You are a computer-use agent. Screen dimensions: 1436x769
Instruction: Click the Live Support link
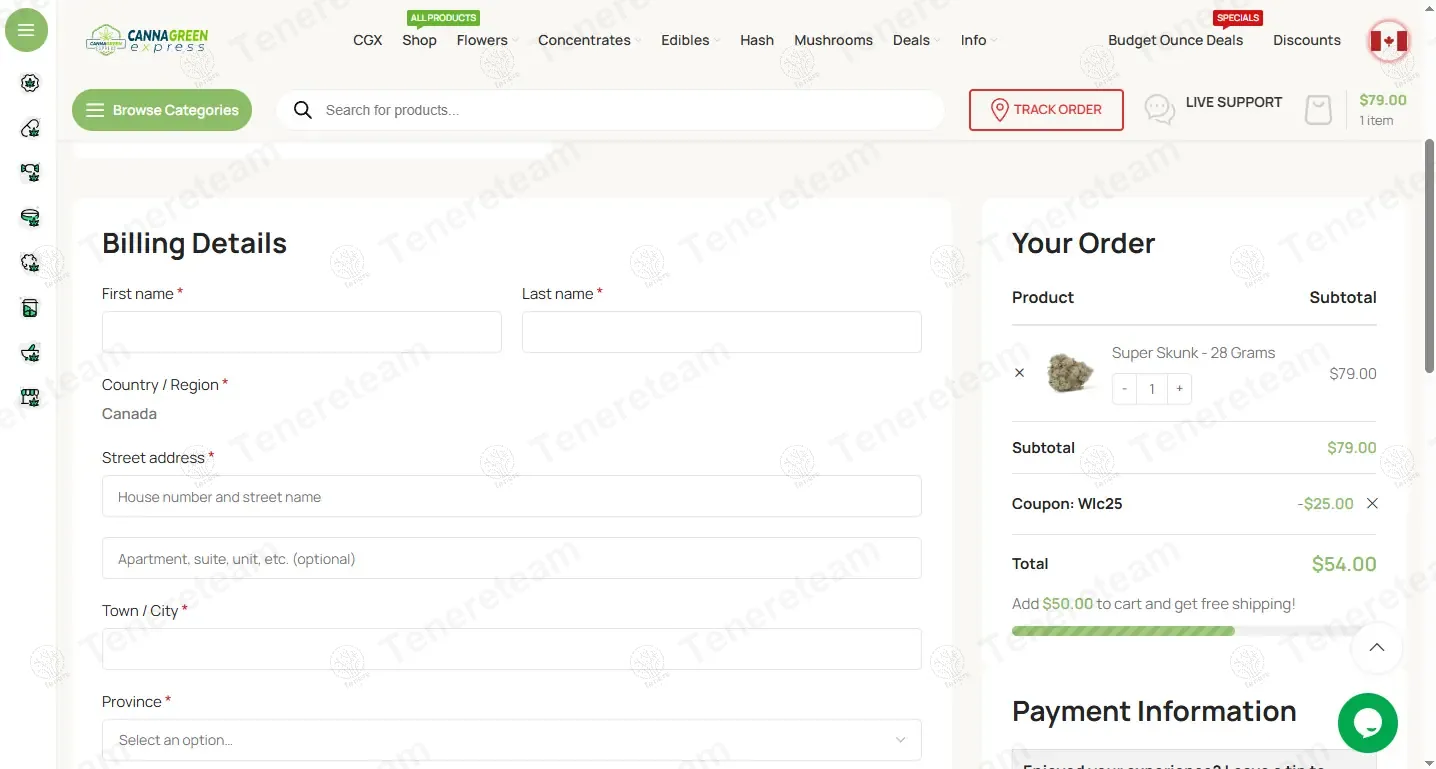[1233, 102]
